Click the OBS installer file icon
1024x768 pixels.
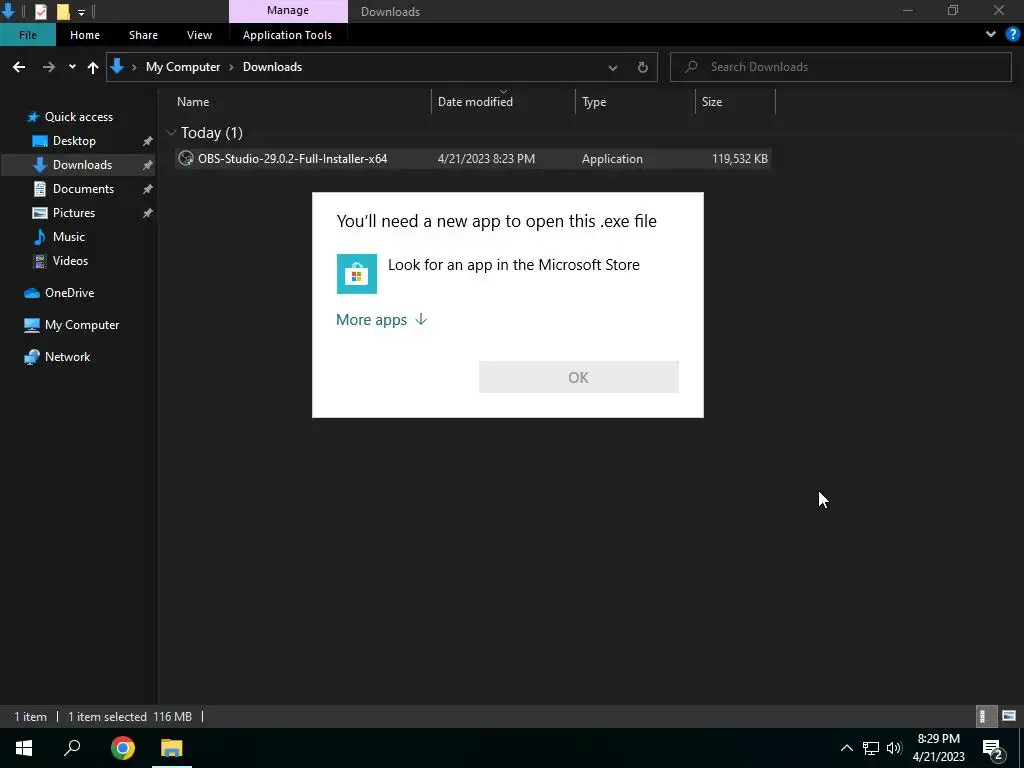tap(186, 159)
